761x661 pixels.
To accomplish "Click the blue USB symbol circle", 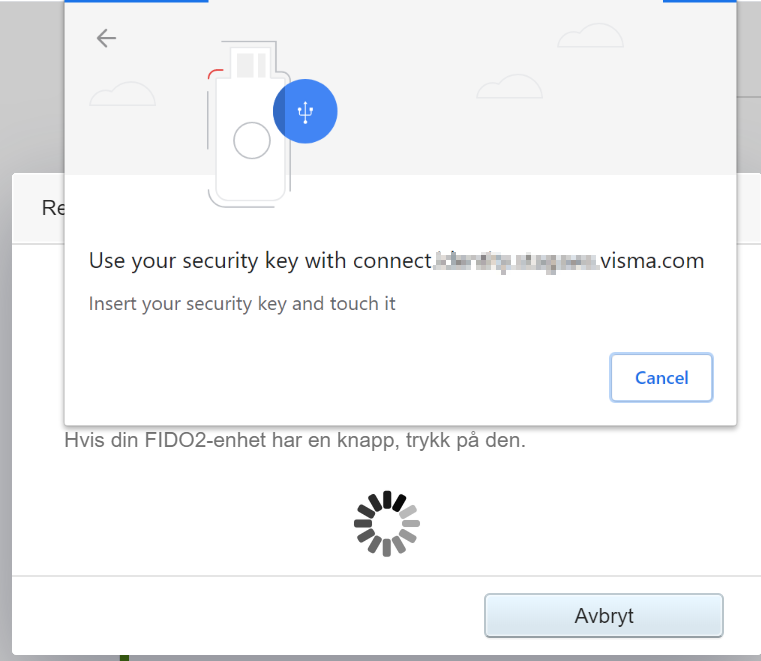I will (x=305, y=111).
